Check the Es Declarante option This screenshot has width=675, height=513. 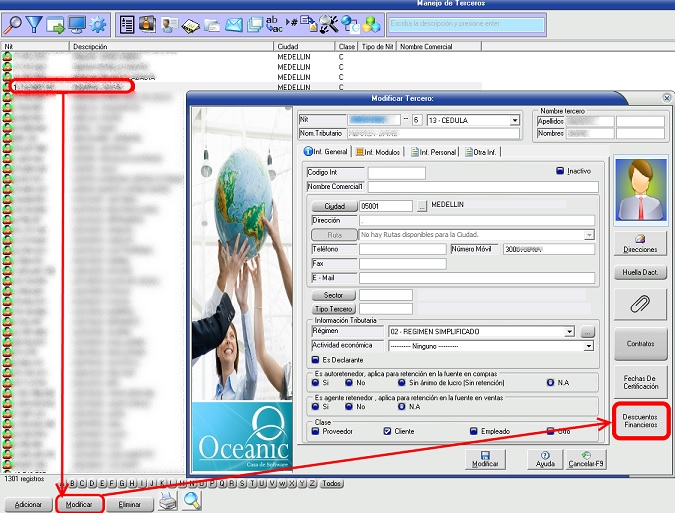(x=316, y=360)
